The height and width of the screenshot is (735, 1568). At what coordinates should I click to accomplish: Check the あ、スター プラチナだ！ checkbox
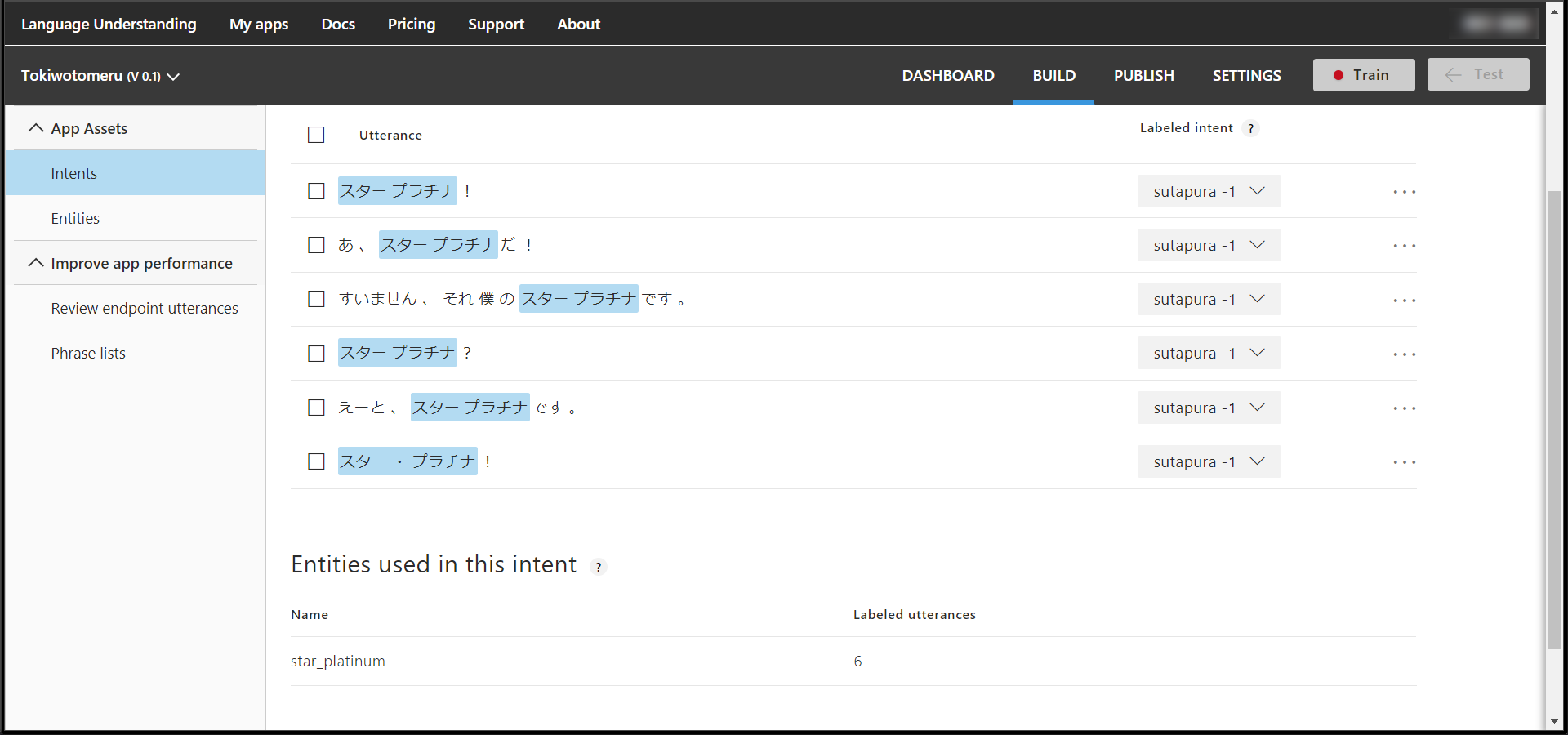[316, 245]
